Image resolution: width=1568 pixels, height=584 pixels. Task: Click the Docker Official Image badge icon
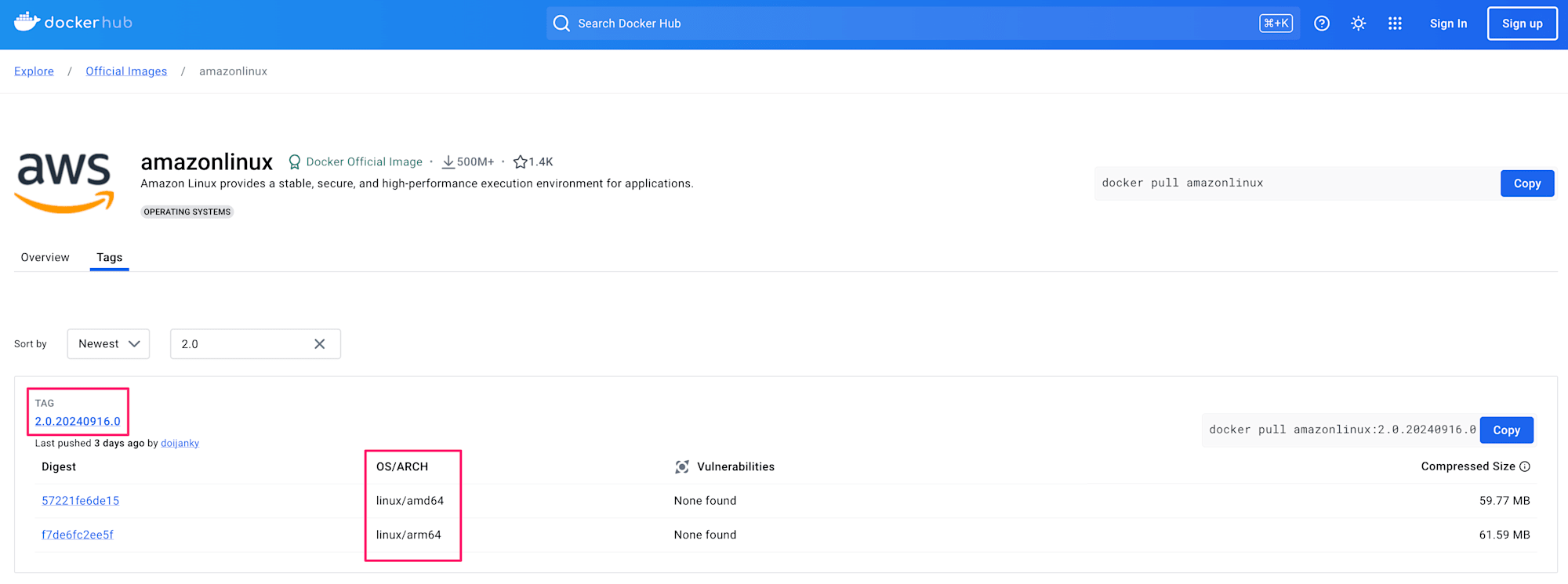click(x=294, y=162)
